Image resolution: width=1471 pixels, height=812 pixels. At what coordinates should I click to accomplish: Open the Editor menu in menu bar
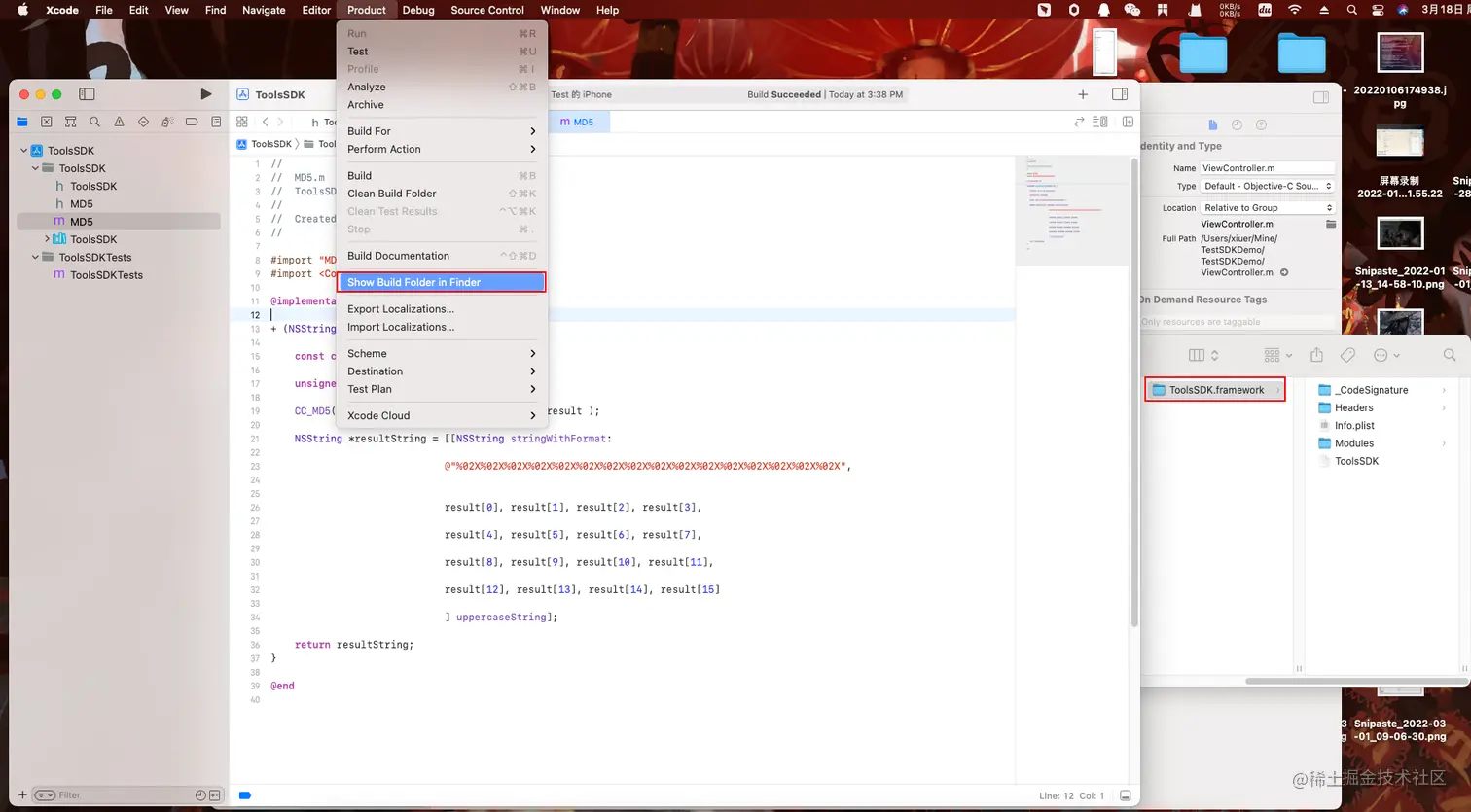316,10
